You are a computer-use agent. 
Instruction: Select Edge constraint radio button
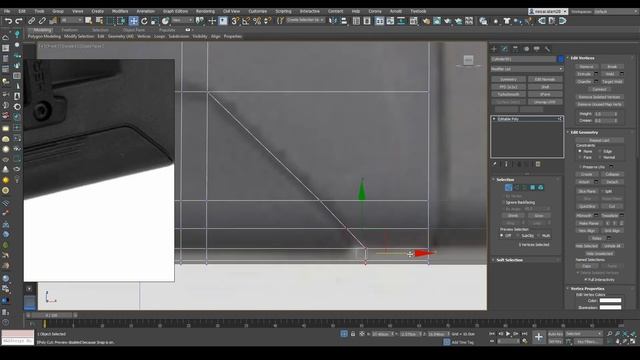(x=601, y=151)
